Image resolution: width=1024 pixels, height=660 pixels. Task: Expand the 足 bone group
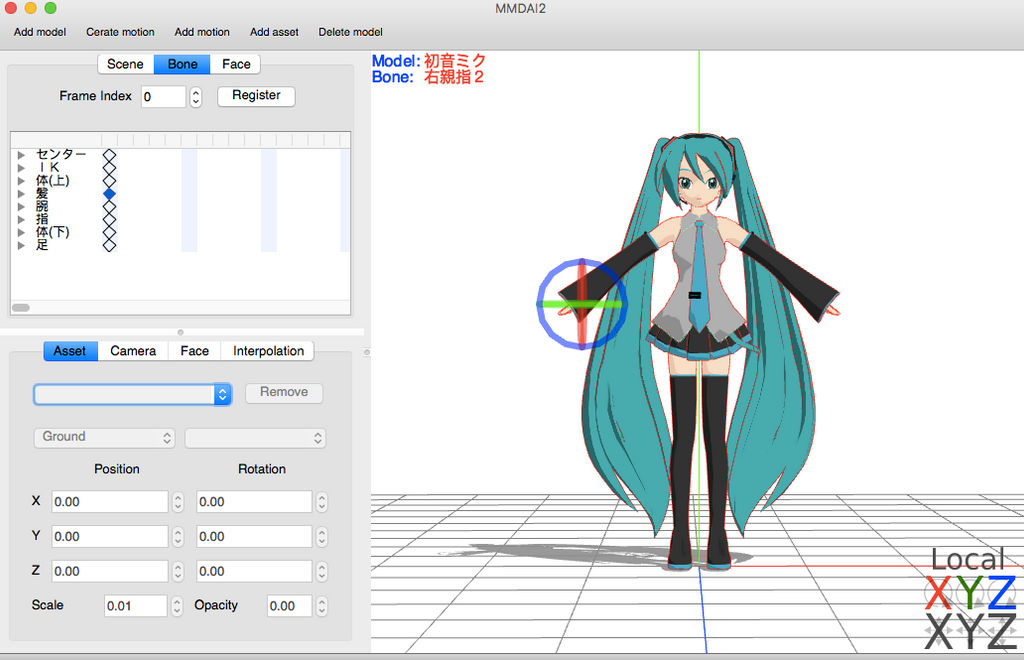pos(22,245)
